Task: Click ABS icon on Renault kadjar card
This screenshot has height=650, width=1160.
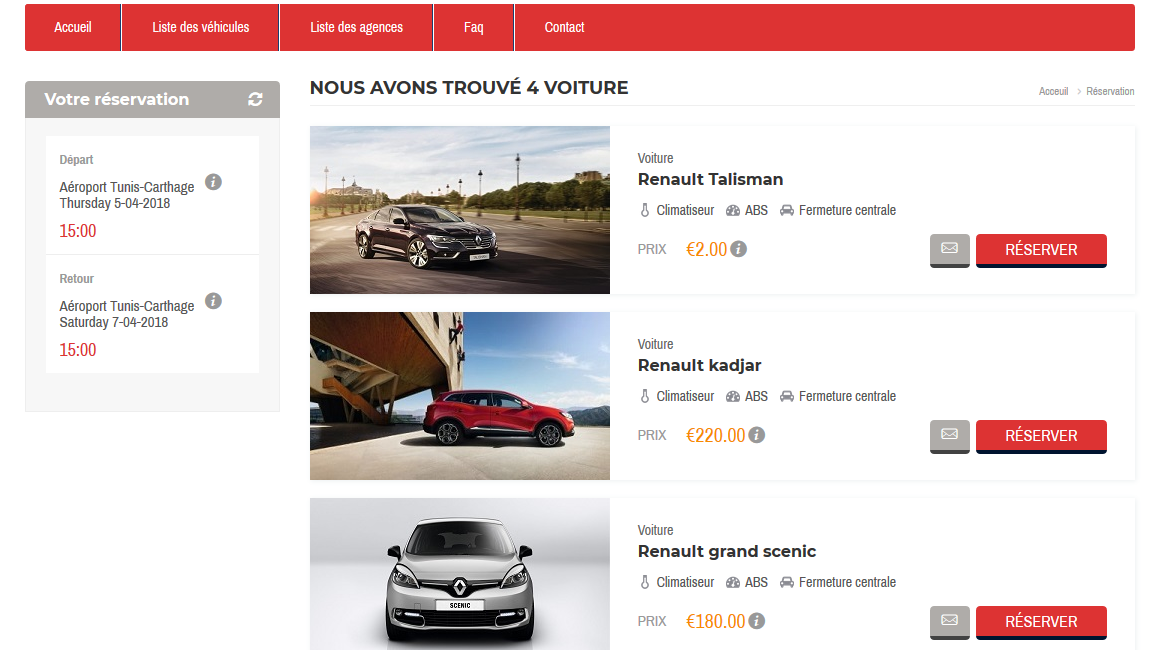Action: coord(732,396)
